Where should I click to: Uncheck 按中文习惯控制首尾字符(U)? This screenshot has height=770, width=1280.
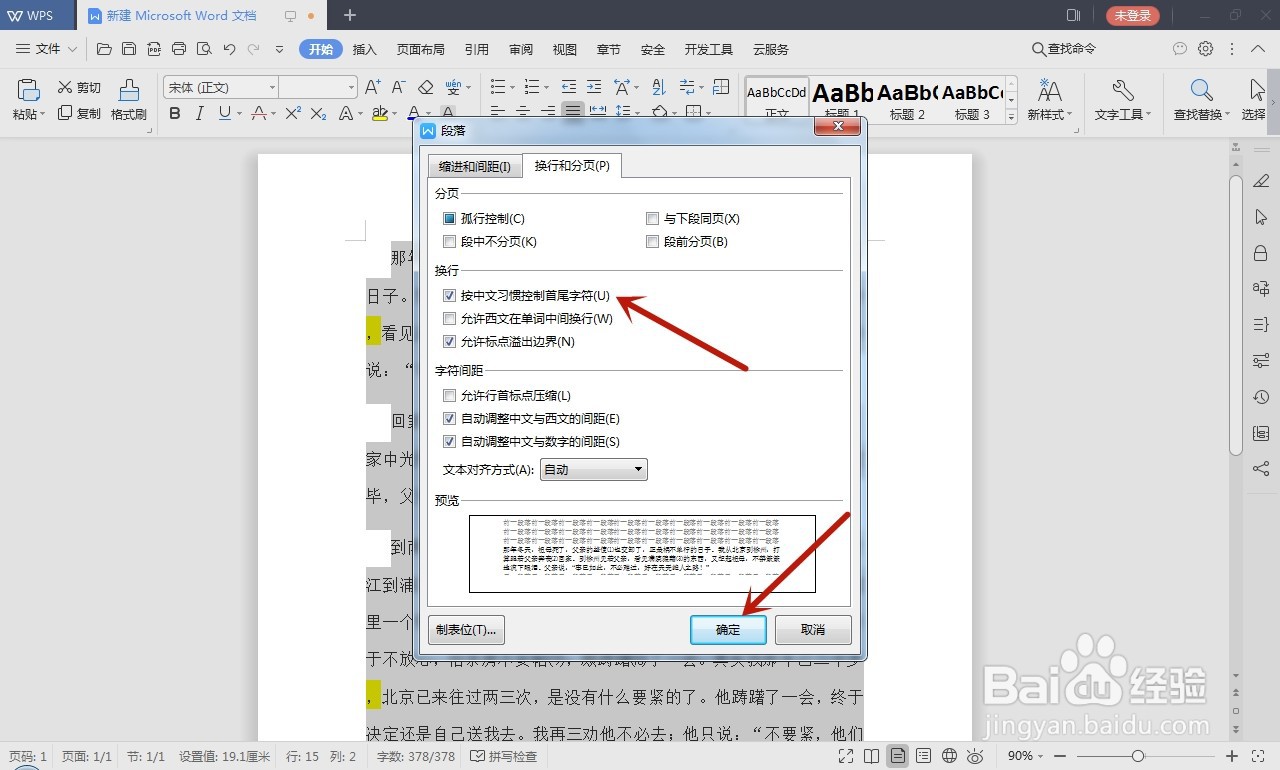[x=450, y=295]
